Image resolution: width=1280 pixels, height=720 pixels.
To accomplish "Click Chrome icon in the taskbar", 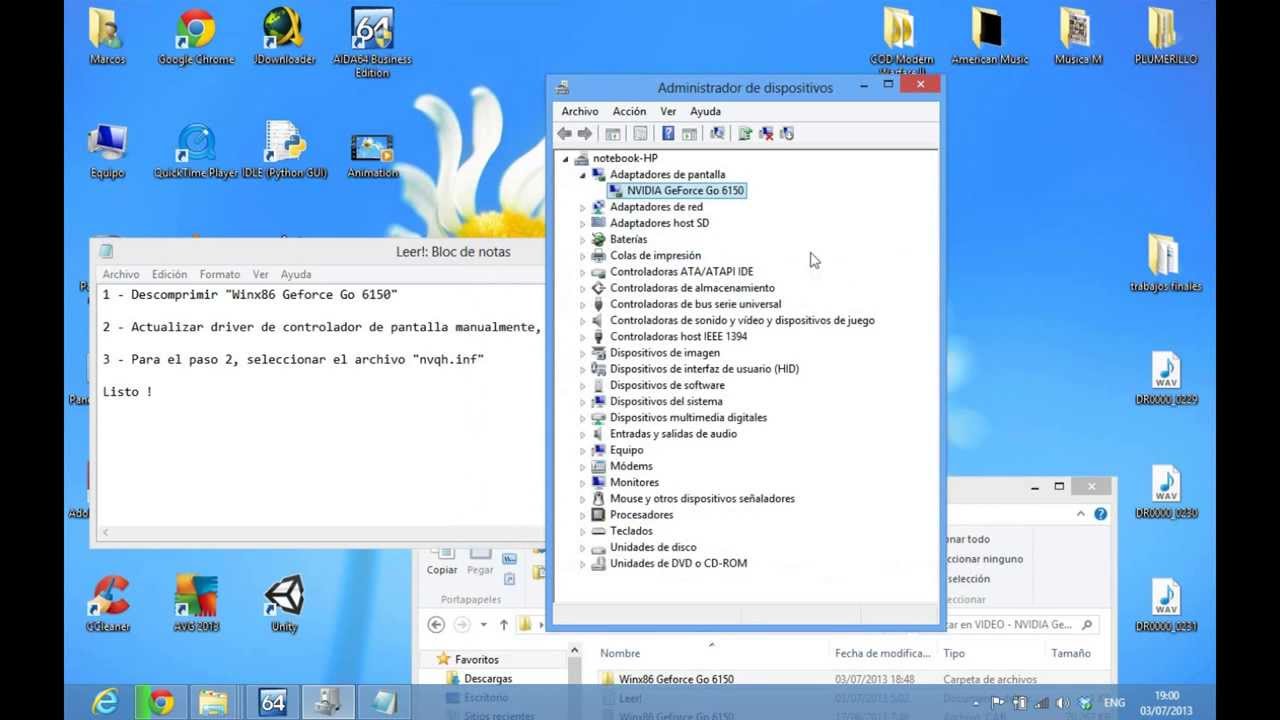I will click(x=162, y=702).
